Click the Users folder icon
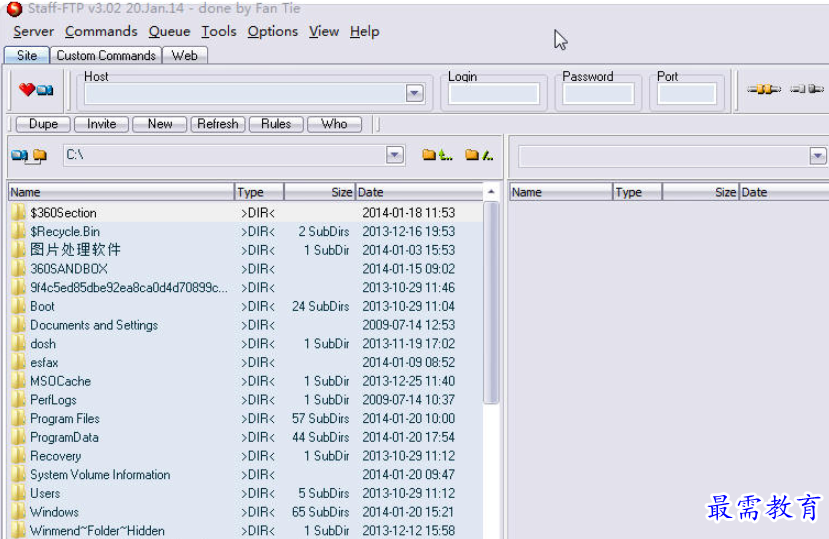Viewport: 829px width, 539px height. tap(18, 493)
